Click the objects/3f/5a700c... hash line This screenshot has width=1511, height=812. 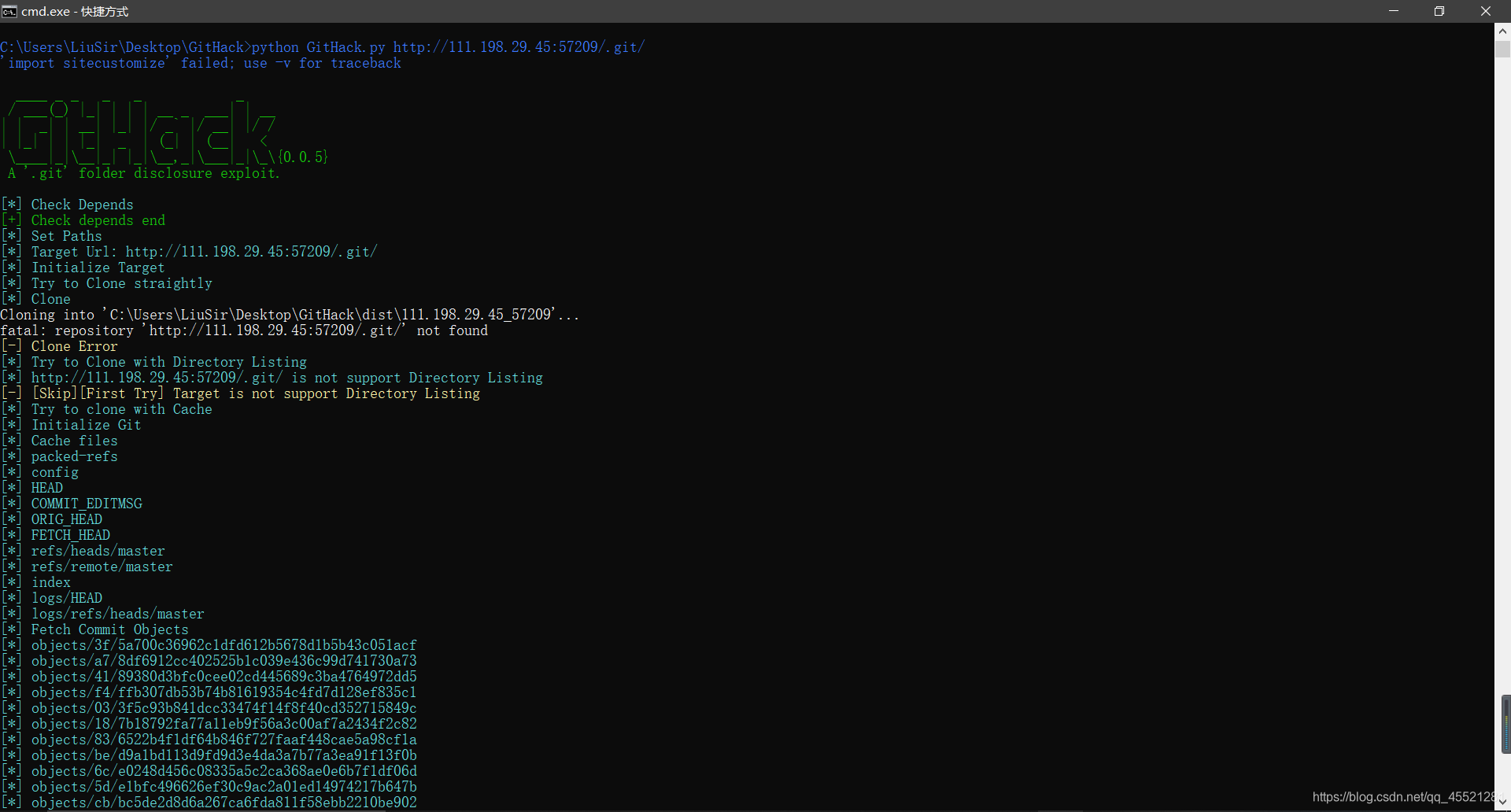coord(209,645)
